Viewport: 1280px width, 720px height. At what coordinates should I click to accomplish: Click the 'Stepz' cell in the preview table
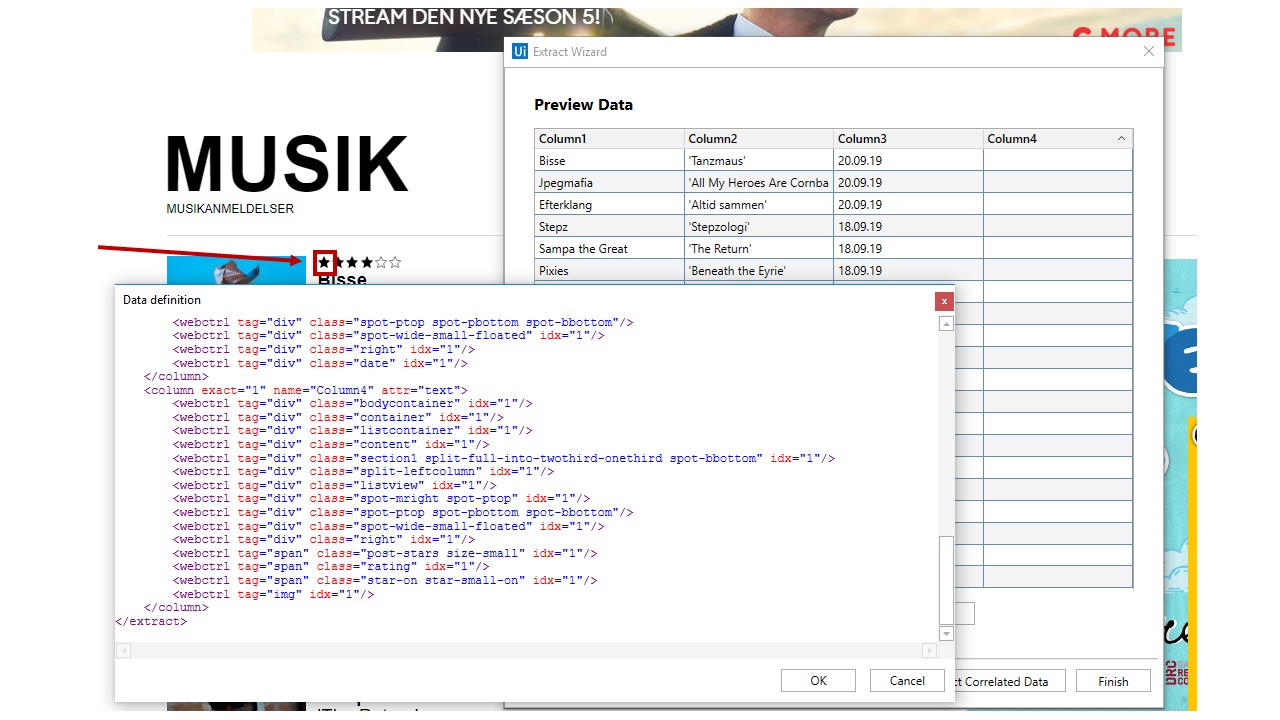point(609,227)
